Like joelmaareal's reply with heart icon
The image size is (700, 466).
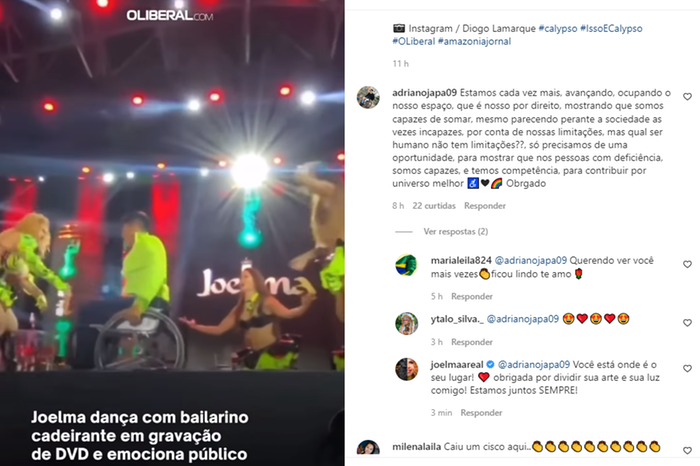[687, 369]
